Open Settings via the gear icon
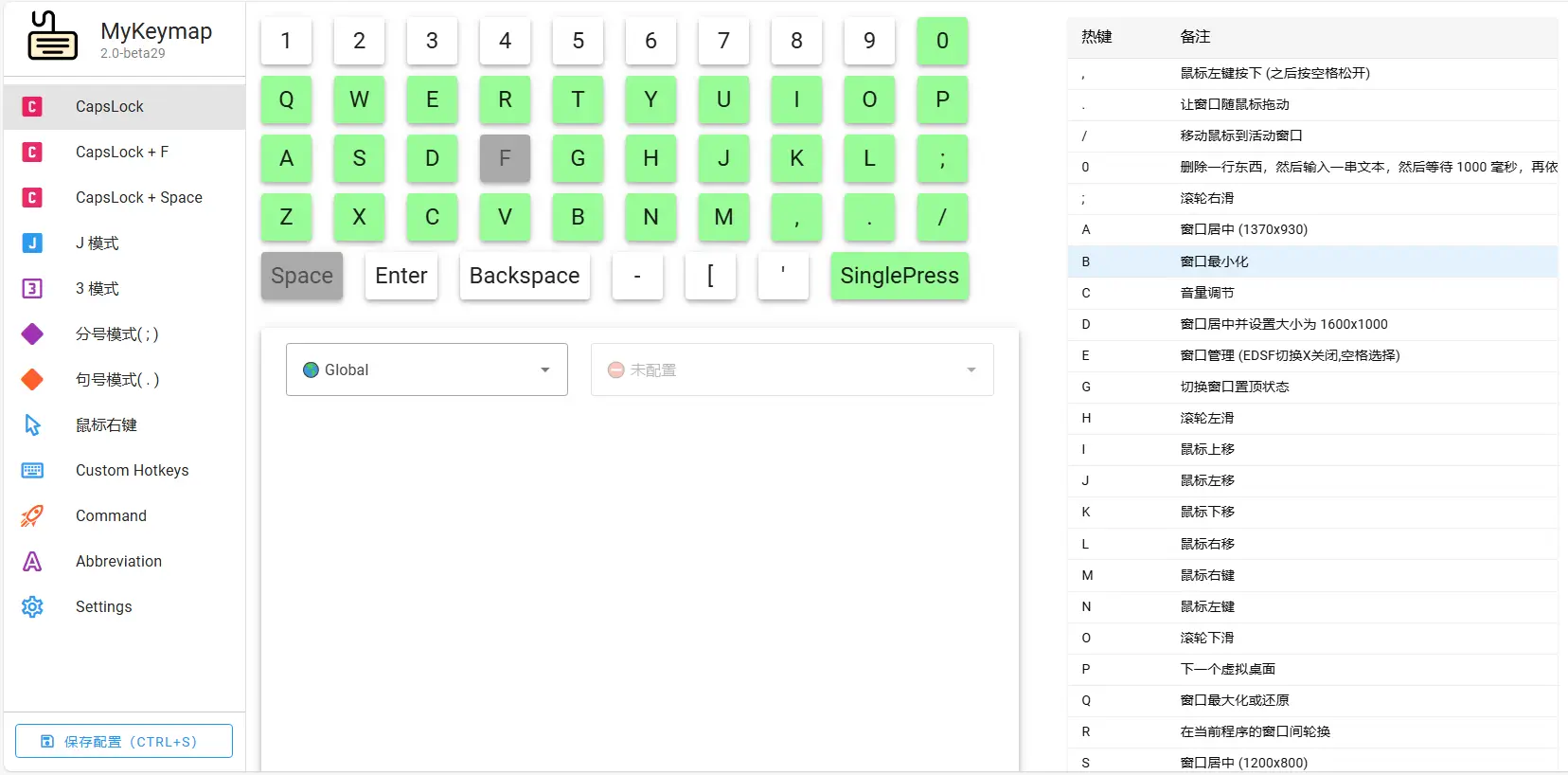The image size is (1568, 775). 32,606
